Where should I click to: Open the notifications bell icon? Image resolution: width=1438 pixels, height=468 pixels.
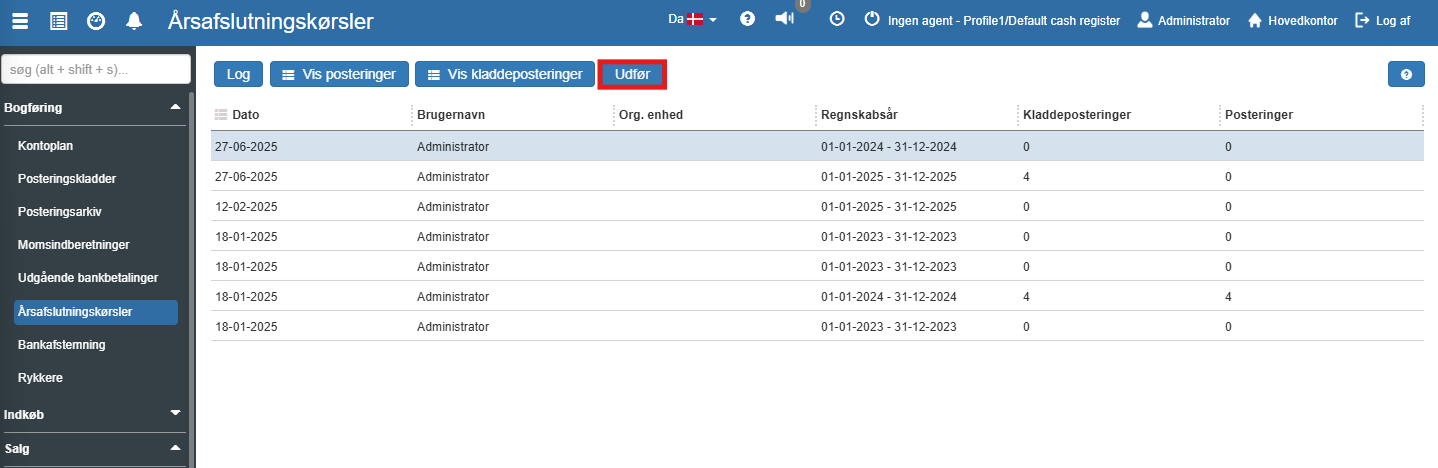tap(133, 20)
